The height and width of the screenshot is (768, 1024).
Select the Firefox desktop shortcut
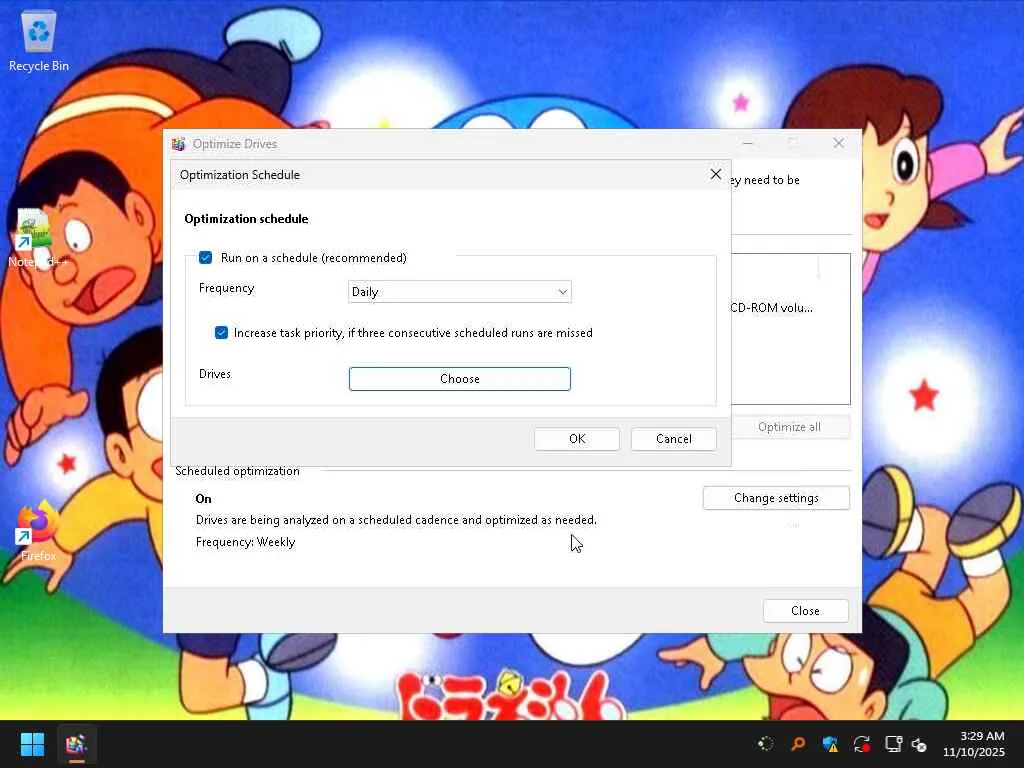coord(38,532)
